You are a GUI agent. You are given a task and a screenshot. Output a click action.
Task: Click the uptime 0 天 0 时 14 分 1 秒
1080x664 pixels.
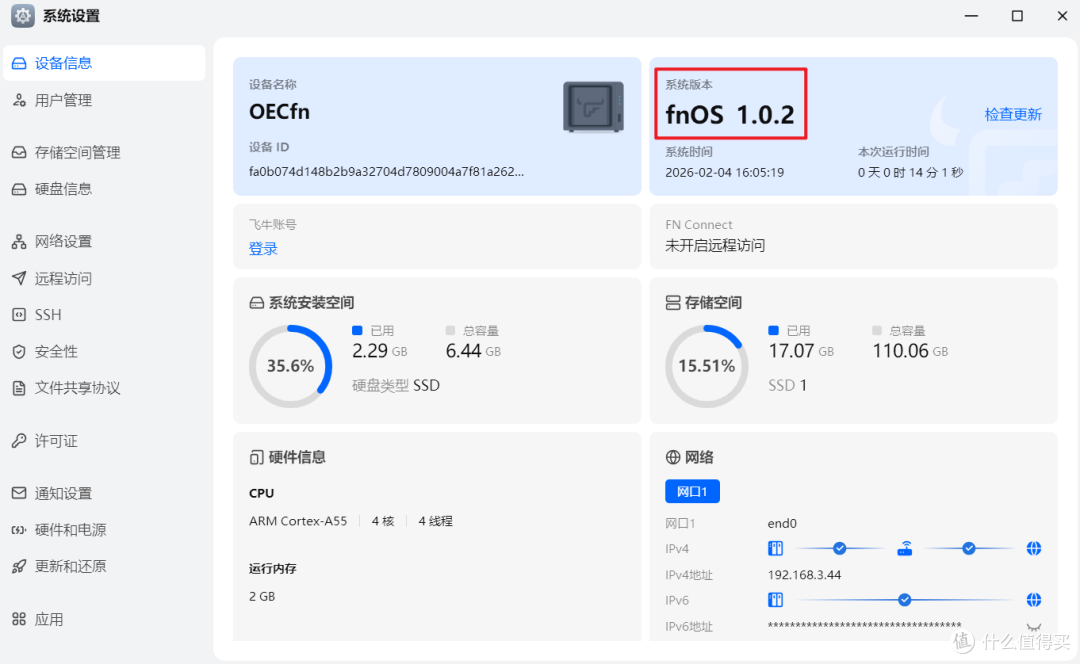910,172
